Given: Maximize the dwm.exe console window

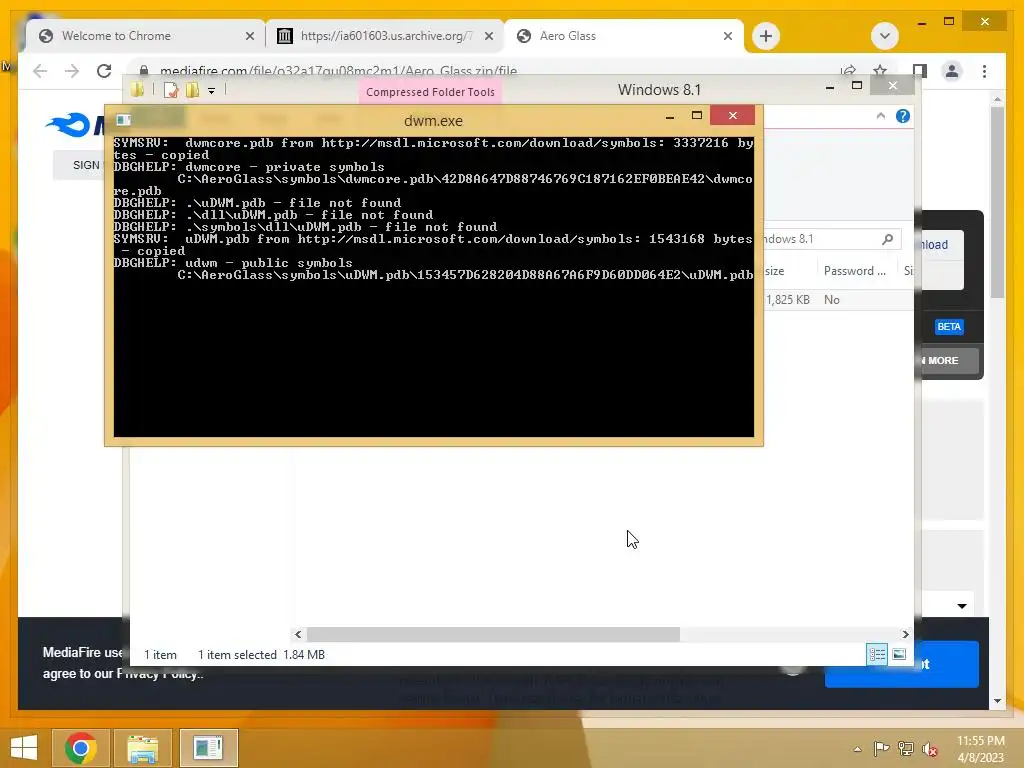Looking at the screenshot, I should click(x=697, y=116).
